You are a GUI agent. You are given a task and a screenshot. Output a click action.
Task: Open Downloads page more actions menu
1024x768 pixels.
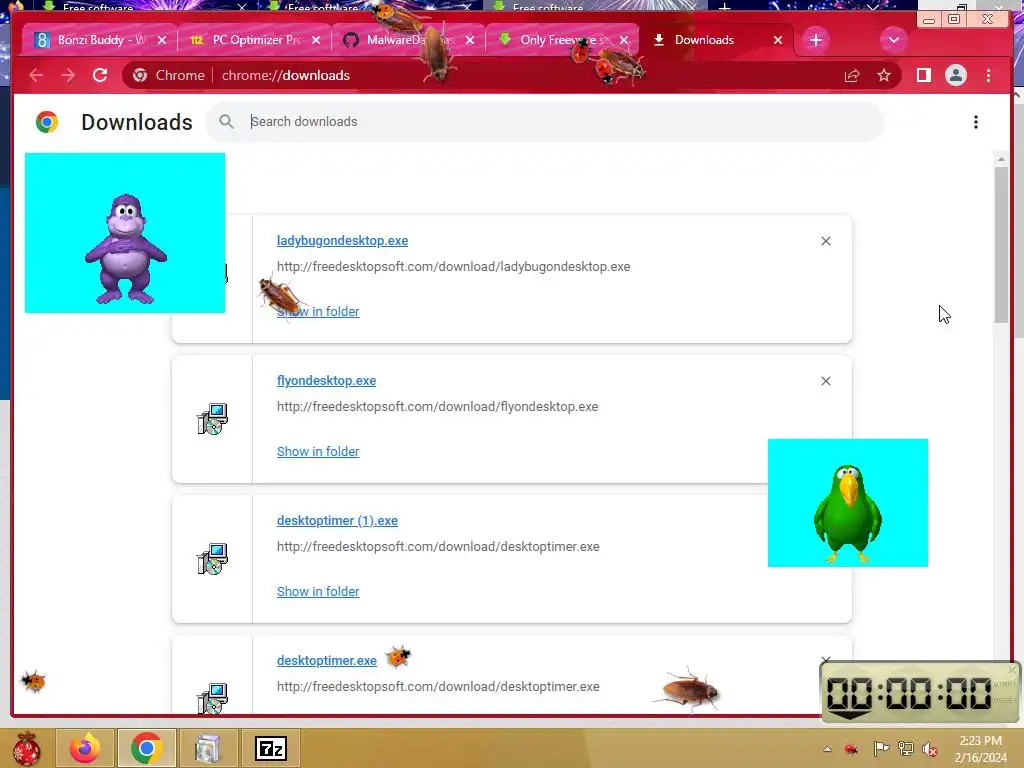pos(976,122)
